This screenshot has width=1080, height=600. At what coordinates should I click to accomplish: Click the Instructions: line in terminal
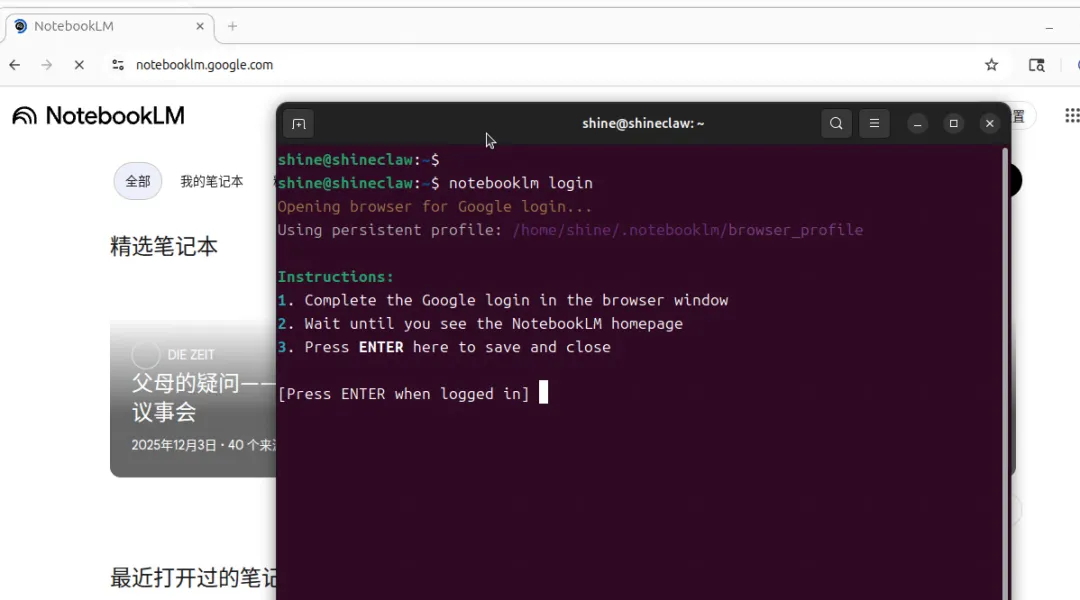point(335,277)
